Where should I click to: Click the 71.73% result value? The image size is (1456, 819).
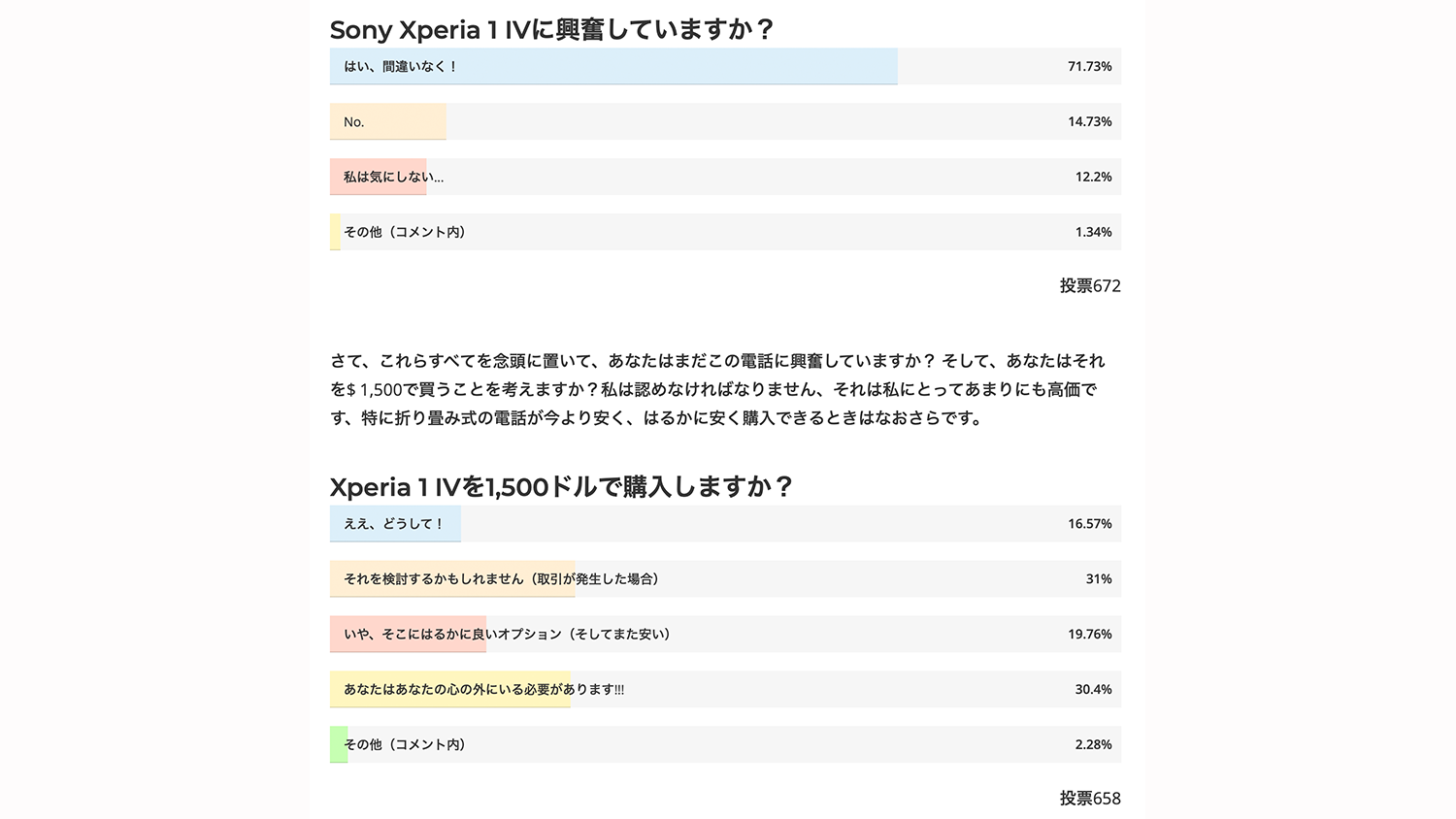[1089, 67]
